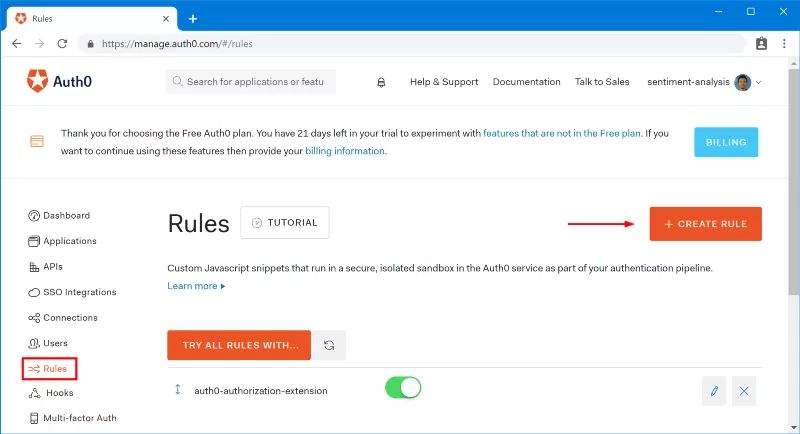Click the Billing button

coord(726,142)
